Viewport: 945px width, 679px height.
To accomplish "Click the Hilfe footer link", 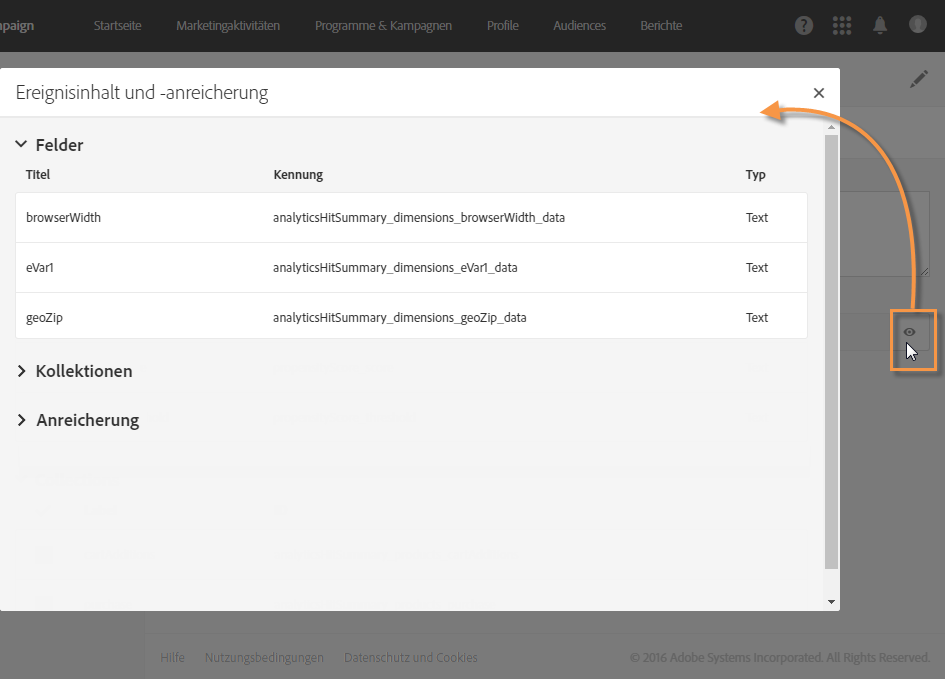I will pyautogui.click(x=172, y=657).
